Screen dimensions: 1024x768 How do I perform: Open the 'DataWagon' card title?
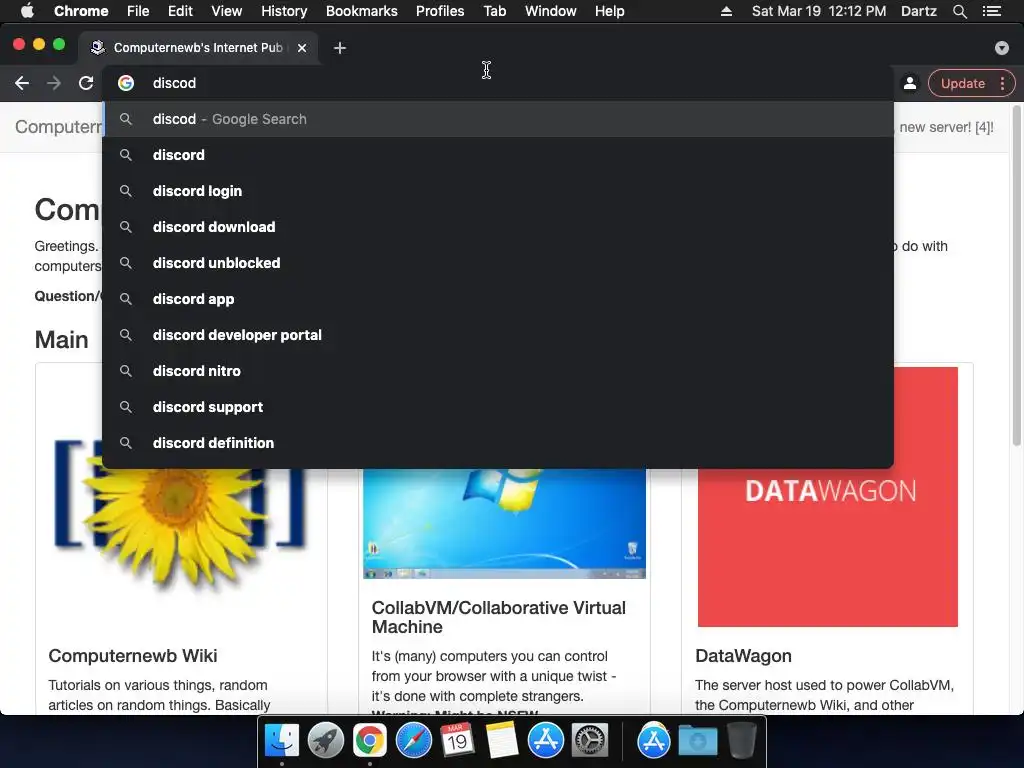743,656
